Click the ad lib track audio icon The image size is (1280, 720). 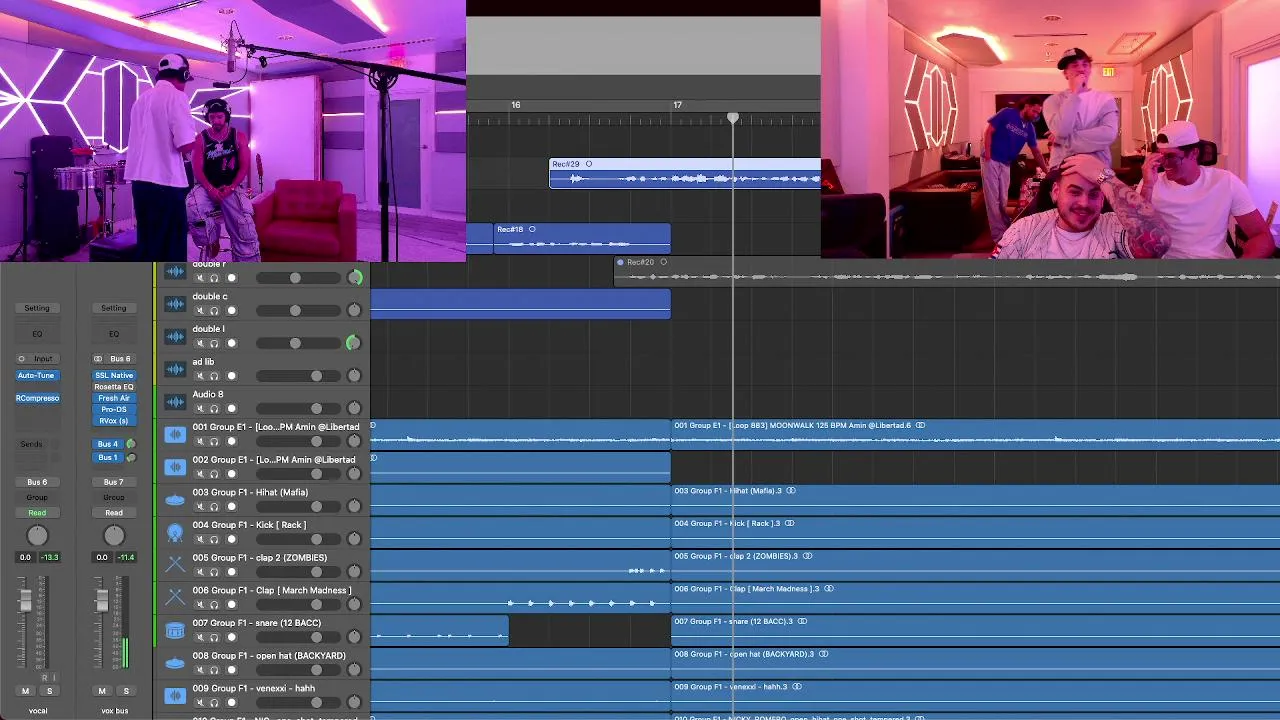pos(175,369)
